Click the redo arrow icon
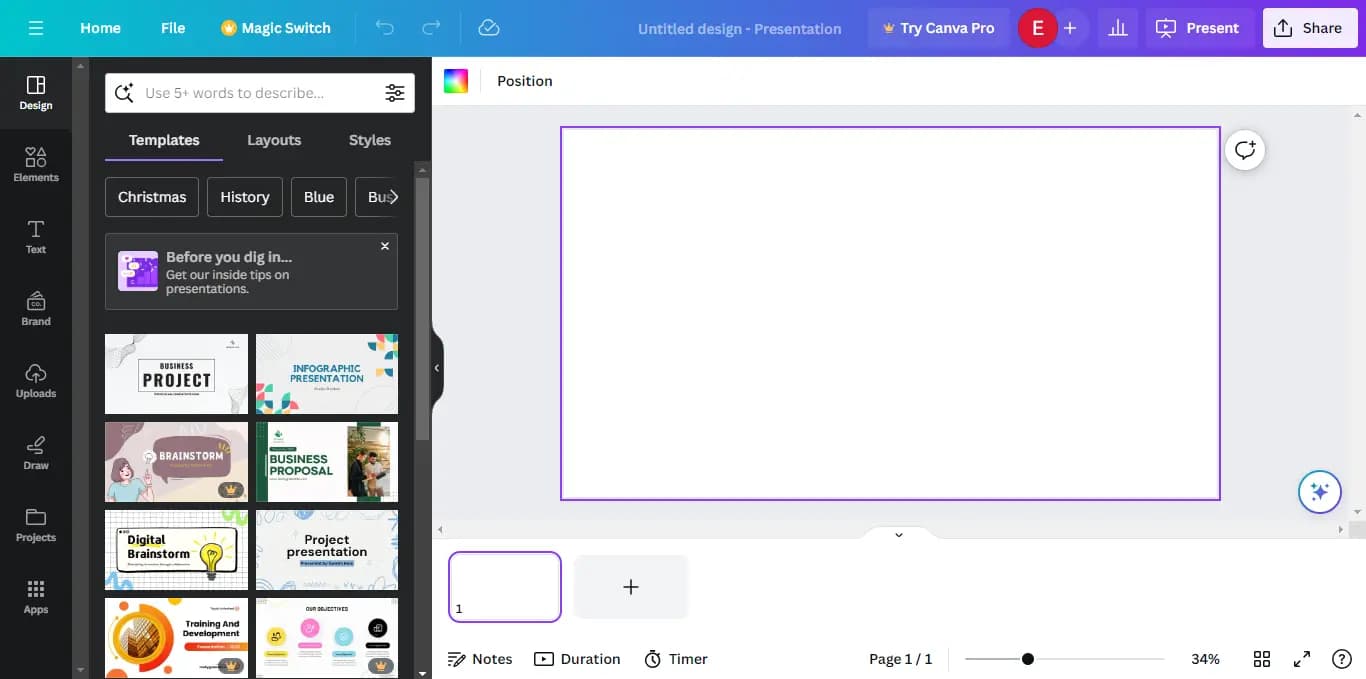 pyautogui.click(x=431, y=28)
